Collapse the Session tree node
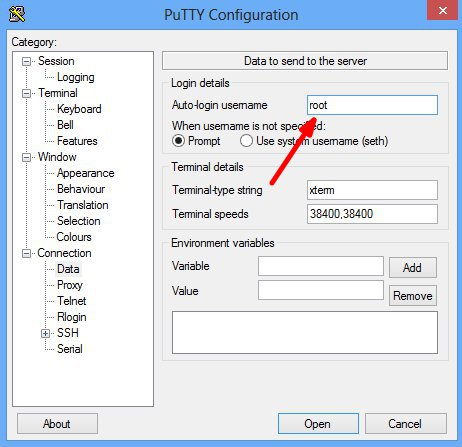The image size is (462, 447). tap(26, 61)
